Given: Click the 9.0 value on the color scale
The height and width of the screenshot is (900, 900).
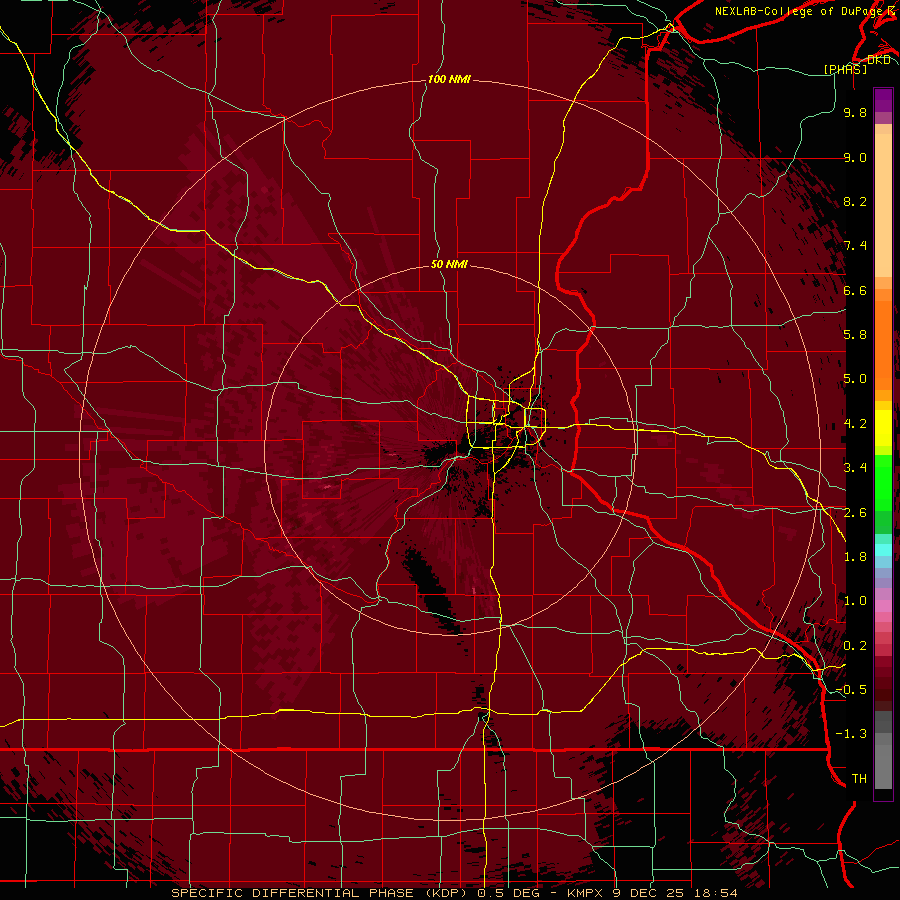Looking at the screenshot, I should (855, 157).
